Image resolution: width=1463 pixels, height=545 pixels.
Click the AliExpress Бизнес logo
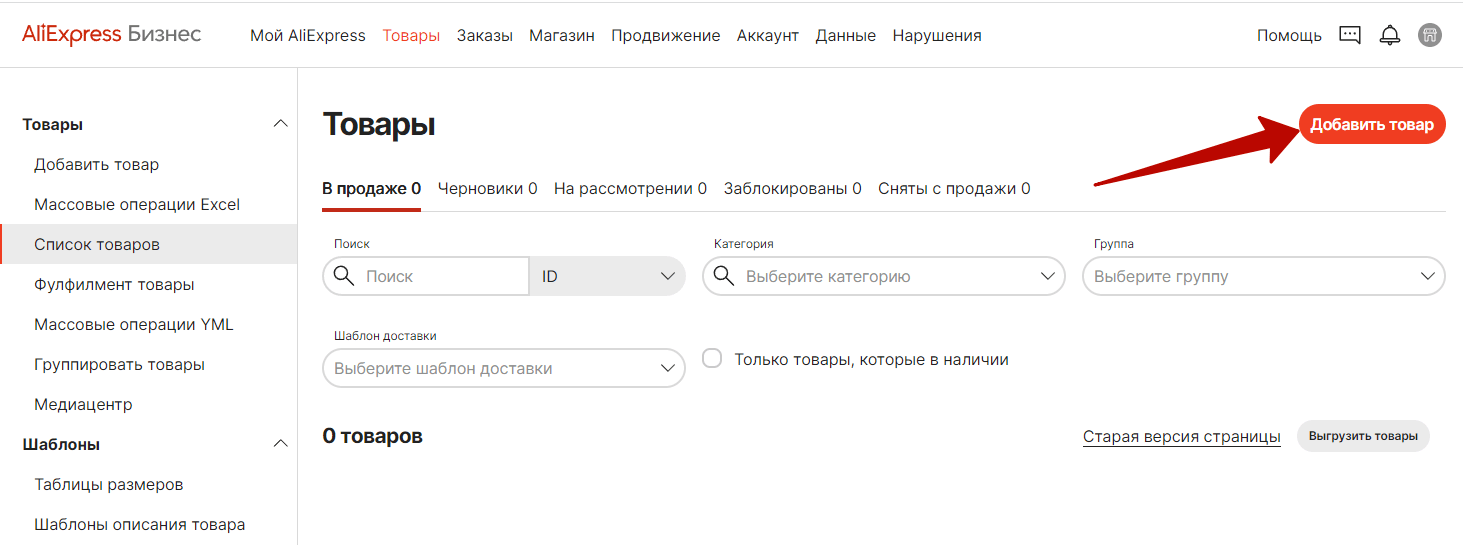[x=111, y=34]
